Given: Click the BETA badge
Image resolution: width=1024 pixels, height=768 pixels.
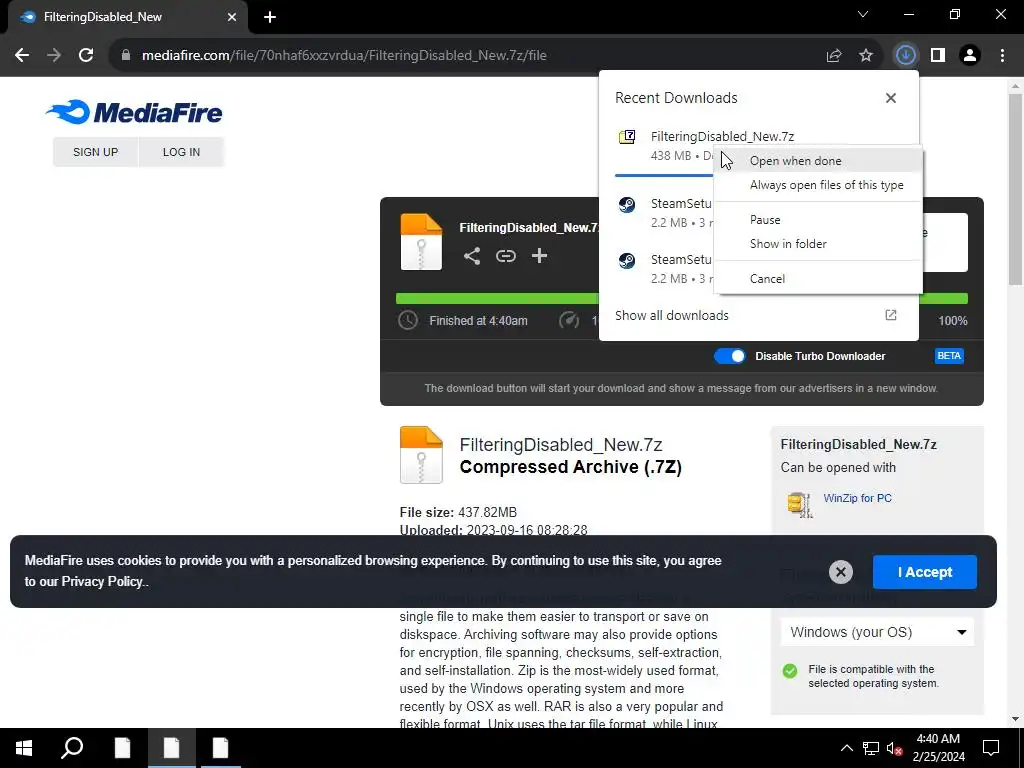Looking at the screenshot, I should click(x=949, y=356).
